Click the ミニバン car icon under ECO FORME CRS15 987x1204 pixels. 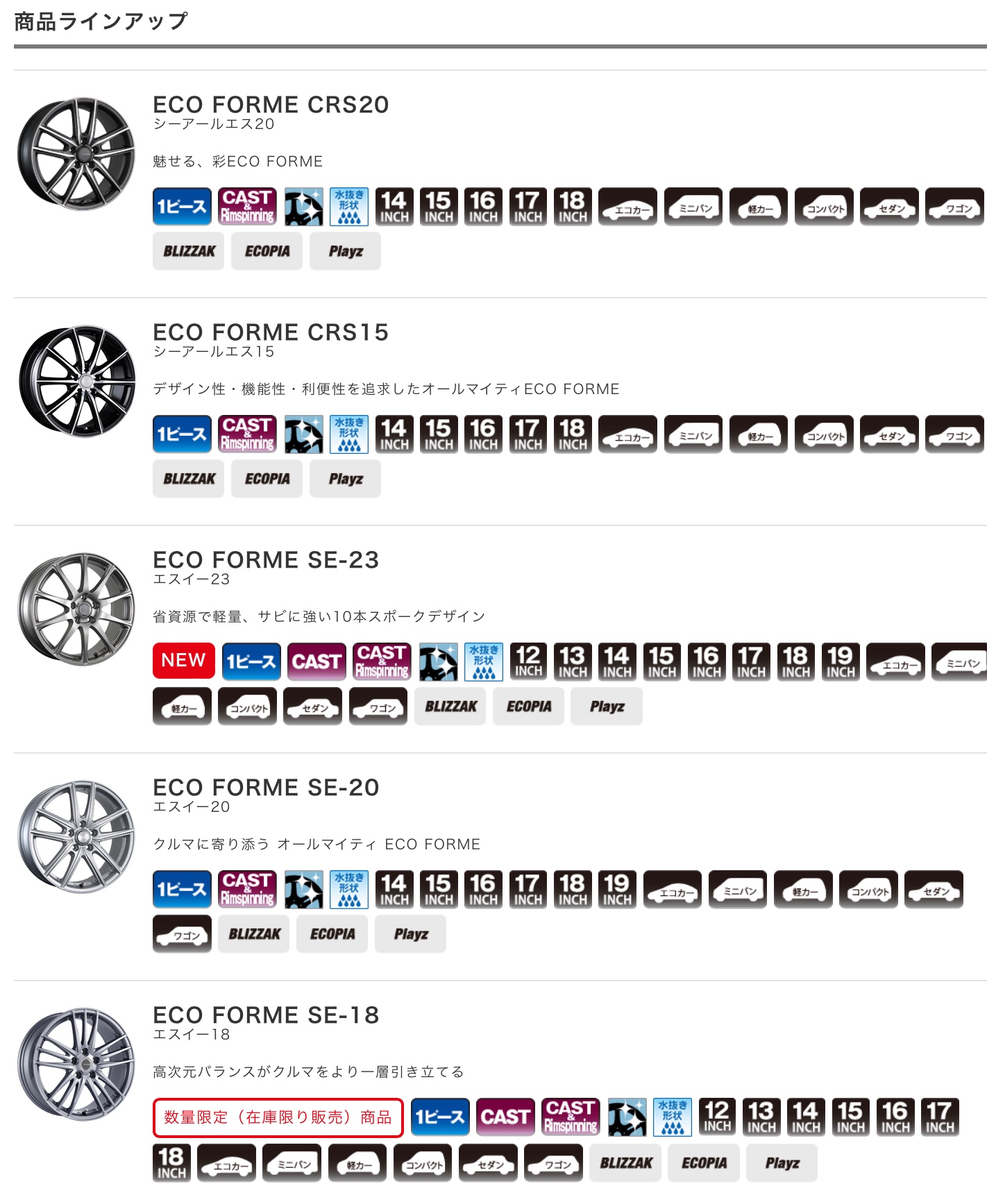coord(693,434)
